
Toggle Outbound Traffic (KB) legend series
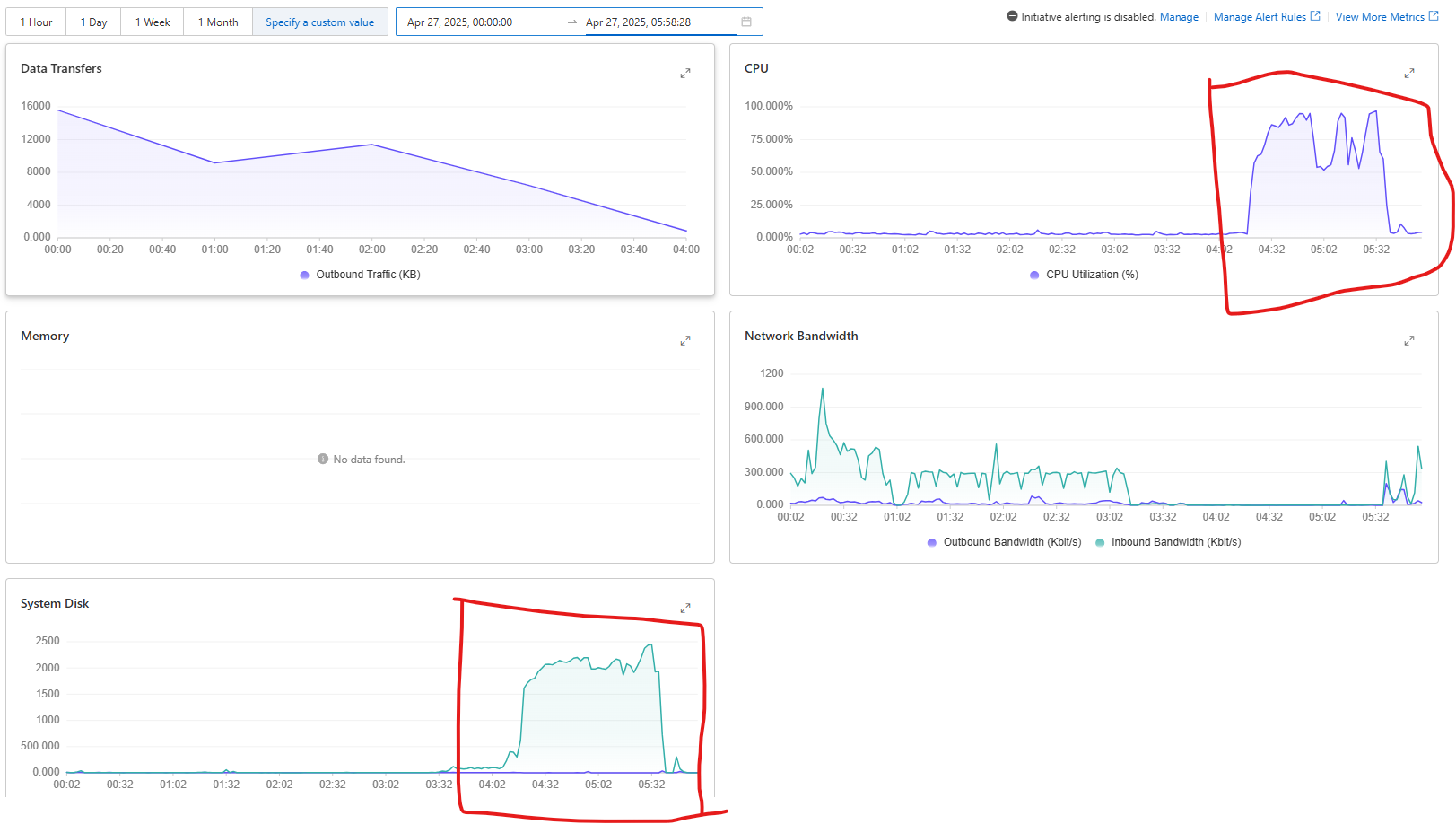click(360, 275)
